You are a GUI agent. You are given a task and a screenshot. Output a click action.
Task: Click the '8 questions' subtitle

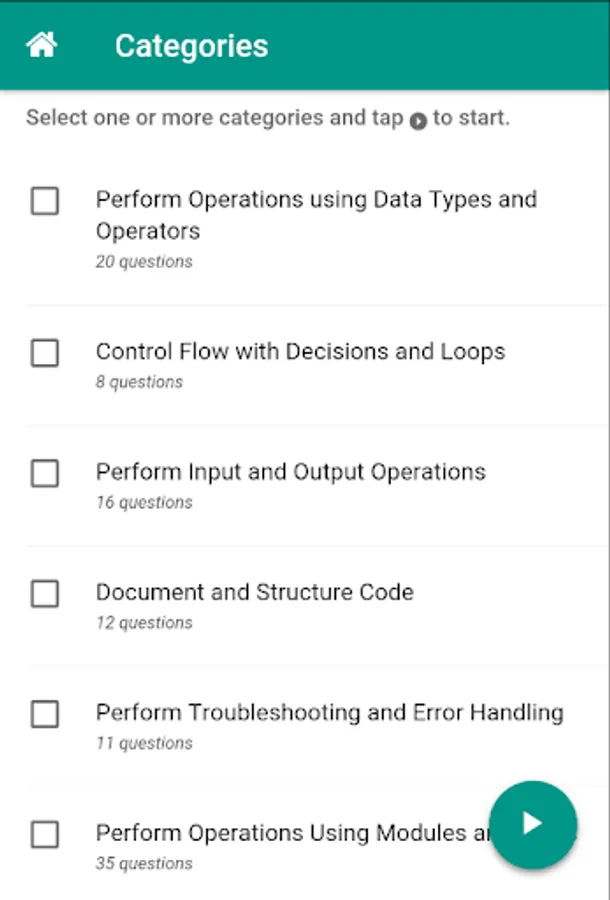[x=139, y=382]
